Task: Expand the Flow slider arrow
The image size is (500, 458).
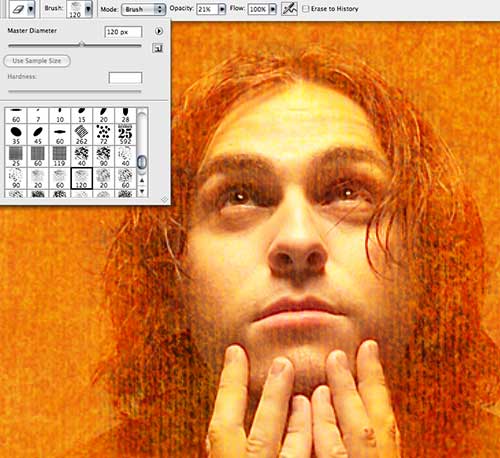Action: 273,9
